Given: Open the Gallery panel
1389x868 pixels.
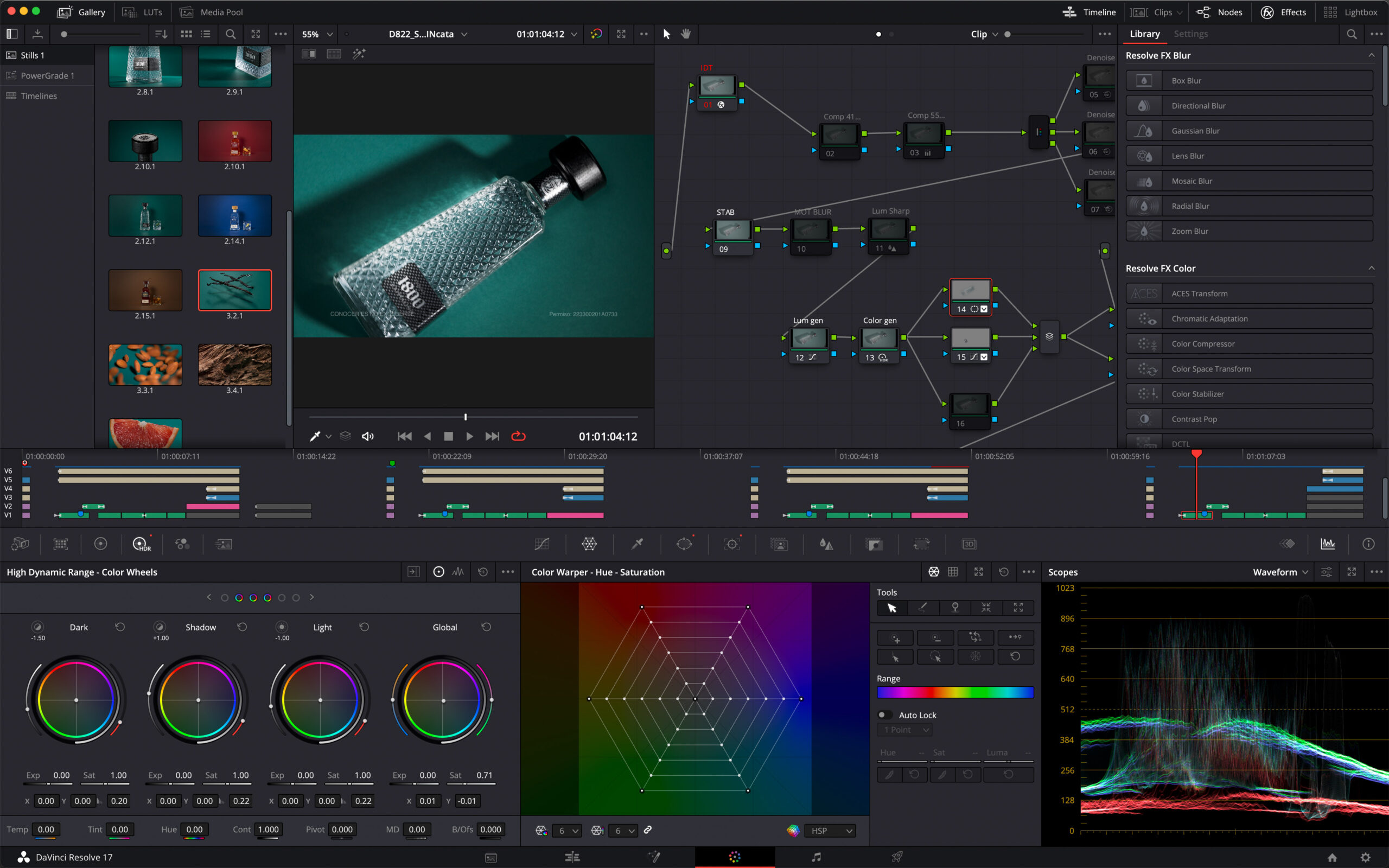Looking at the screenshot, I should tap(81, 12).
